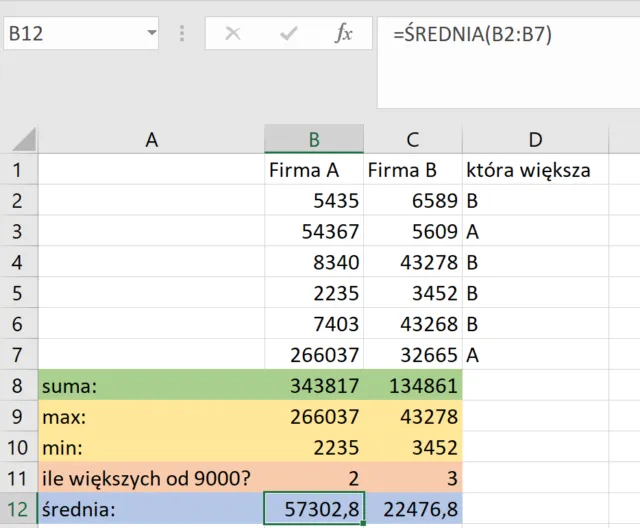Select row 12 header

point(19,509)
